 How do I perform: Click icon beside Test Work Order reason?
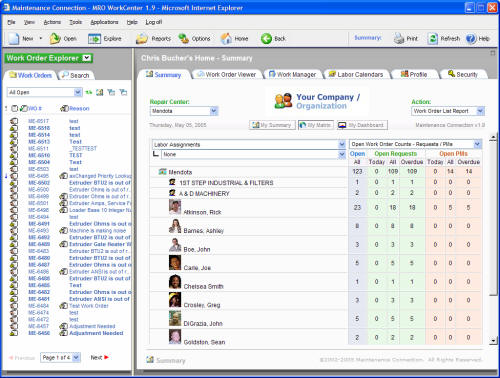63,306
